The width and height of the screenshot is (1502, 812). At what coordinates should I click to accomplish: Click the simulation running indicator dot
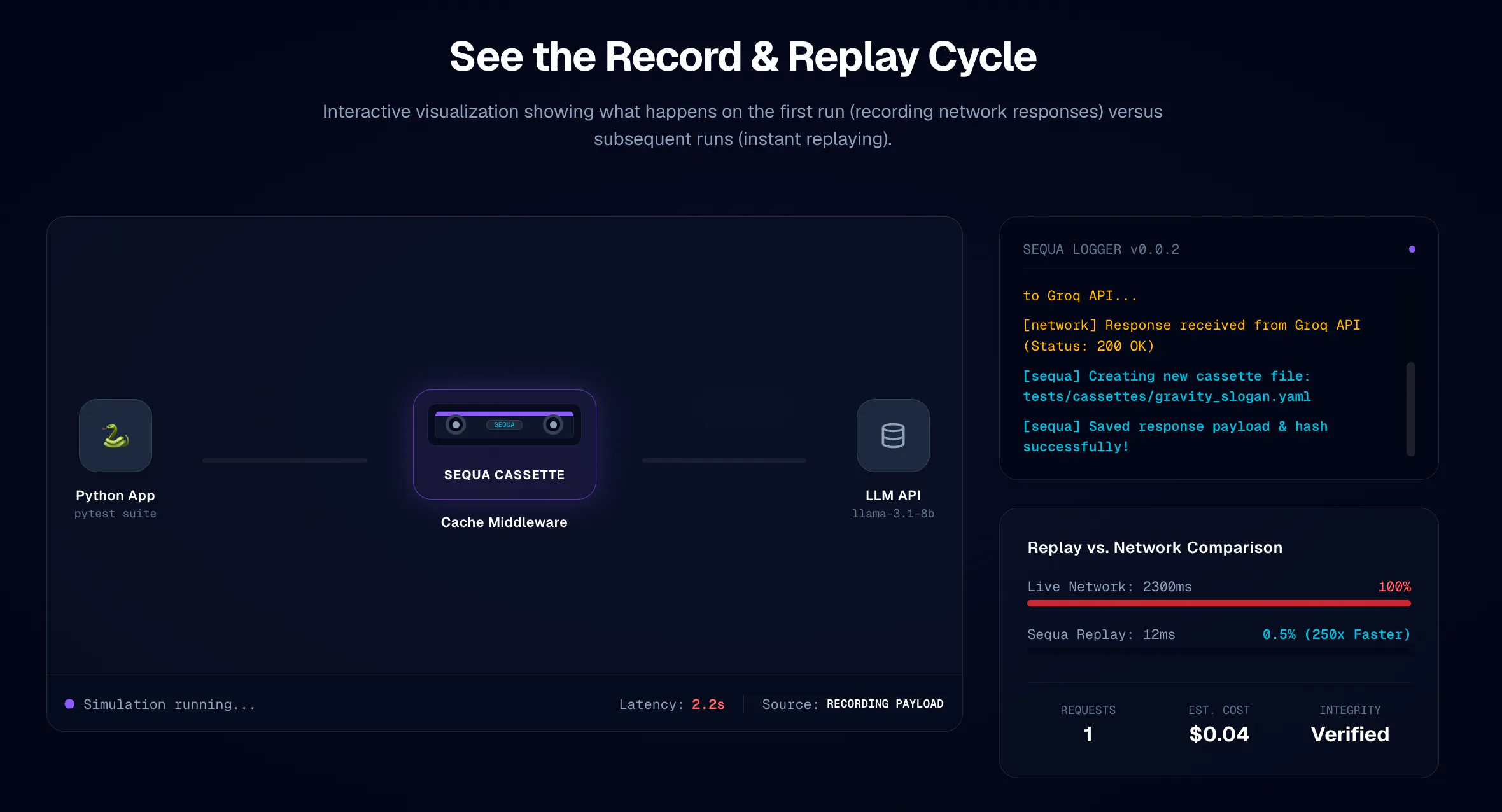[70, 704]
